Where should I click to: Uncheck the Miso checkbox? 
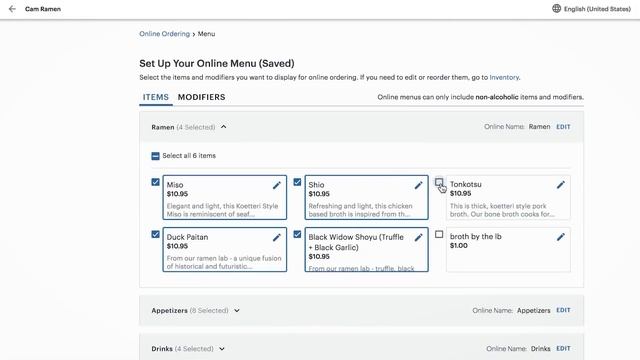click(156, 182)
